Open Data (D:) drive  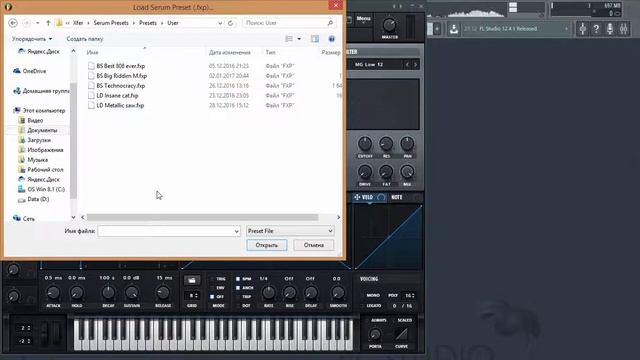pos(33,199)
